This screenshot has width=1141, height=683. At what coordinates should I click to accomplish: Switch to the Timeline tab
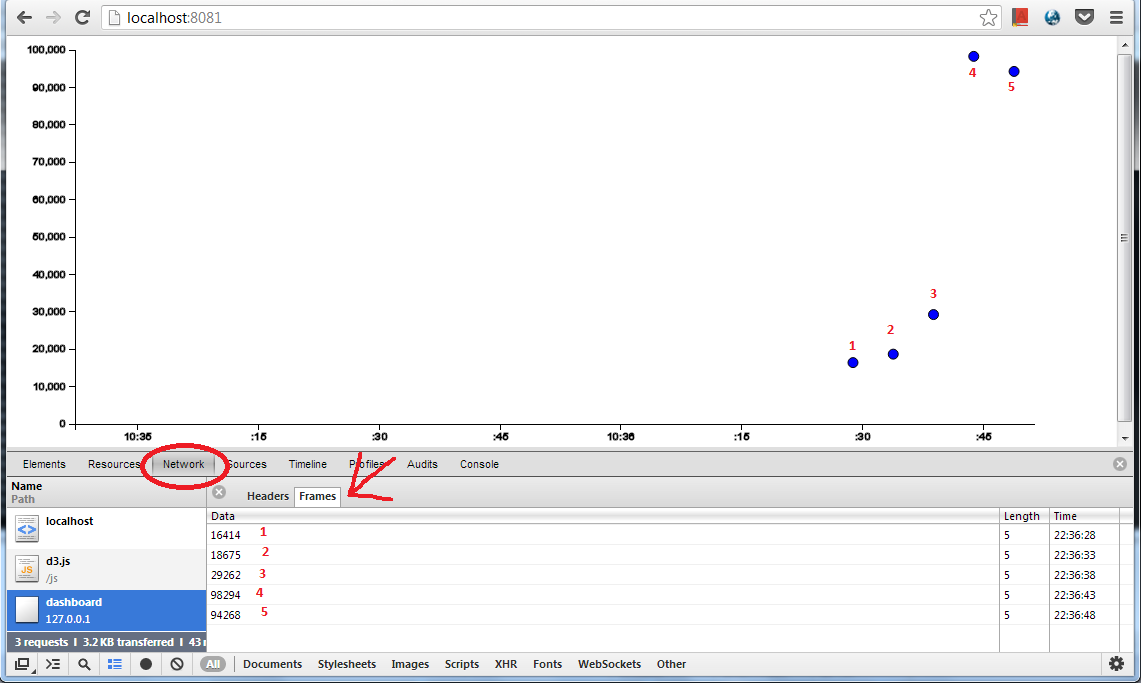(x=307, y=464)
